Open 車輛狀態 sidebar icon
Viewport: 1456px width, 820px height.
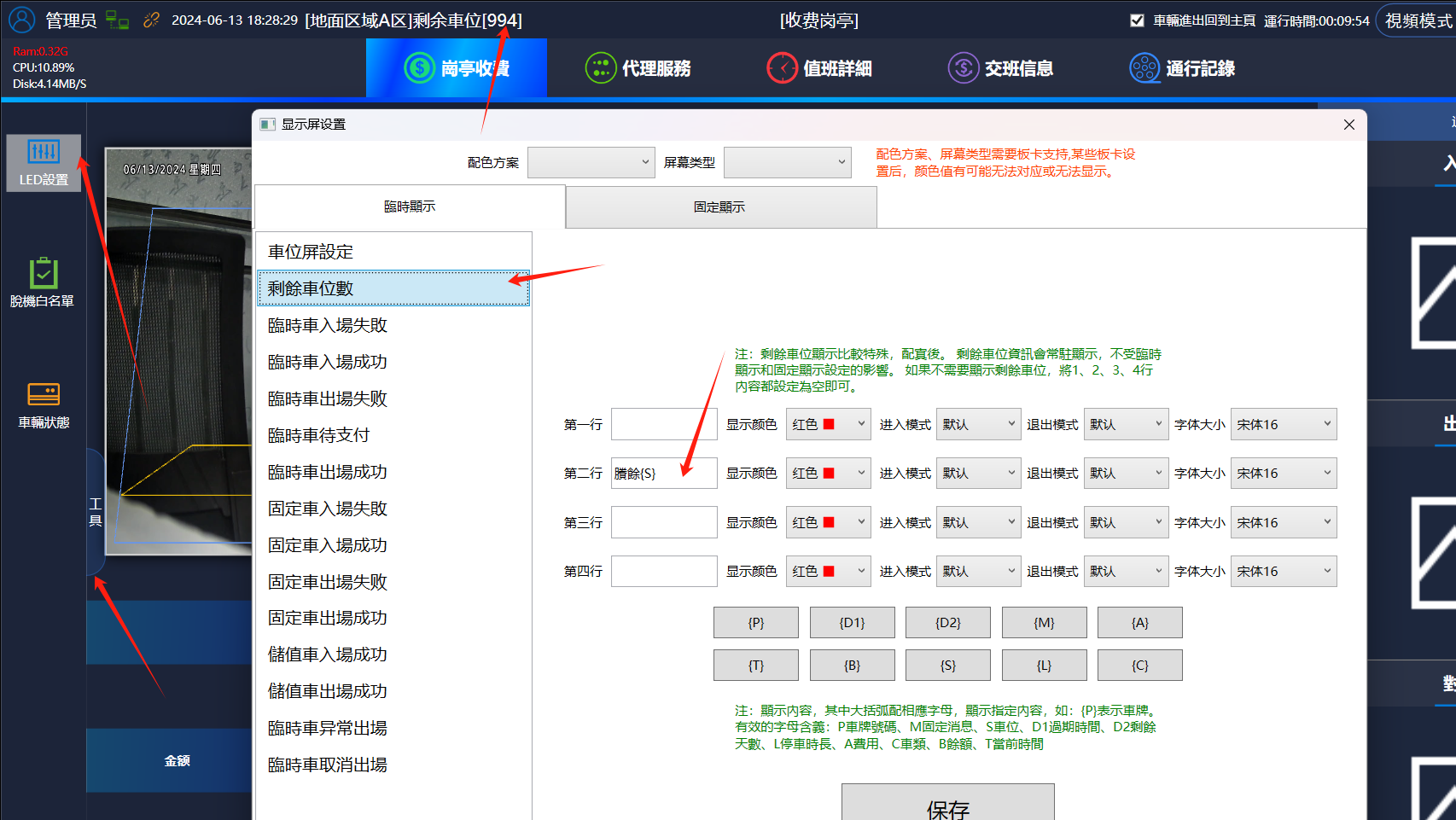pos(44,405)
